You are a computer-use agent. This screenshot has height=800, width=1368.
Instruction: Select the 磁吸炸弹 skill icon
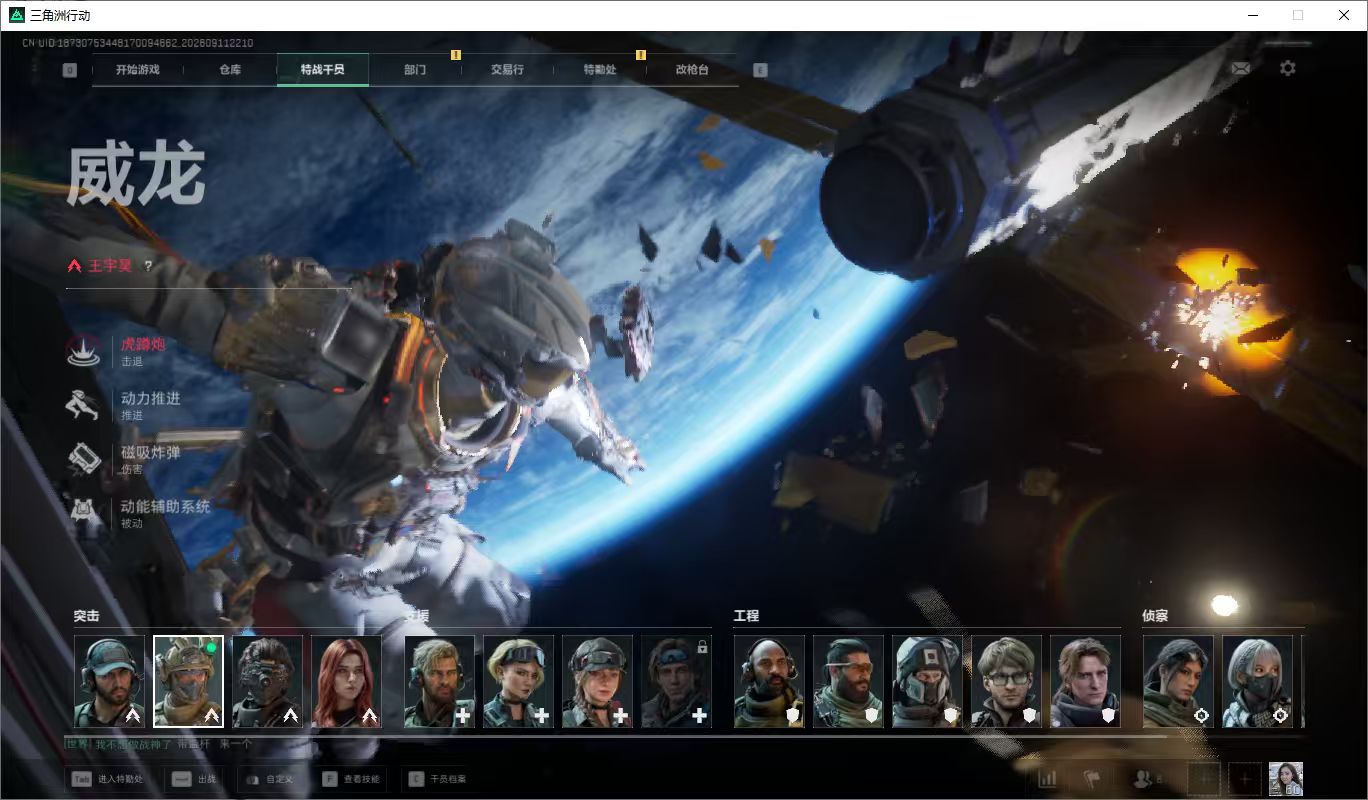(x=84, y=459)
